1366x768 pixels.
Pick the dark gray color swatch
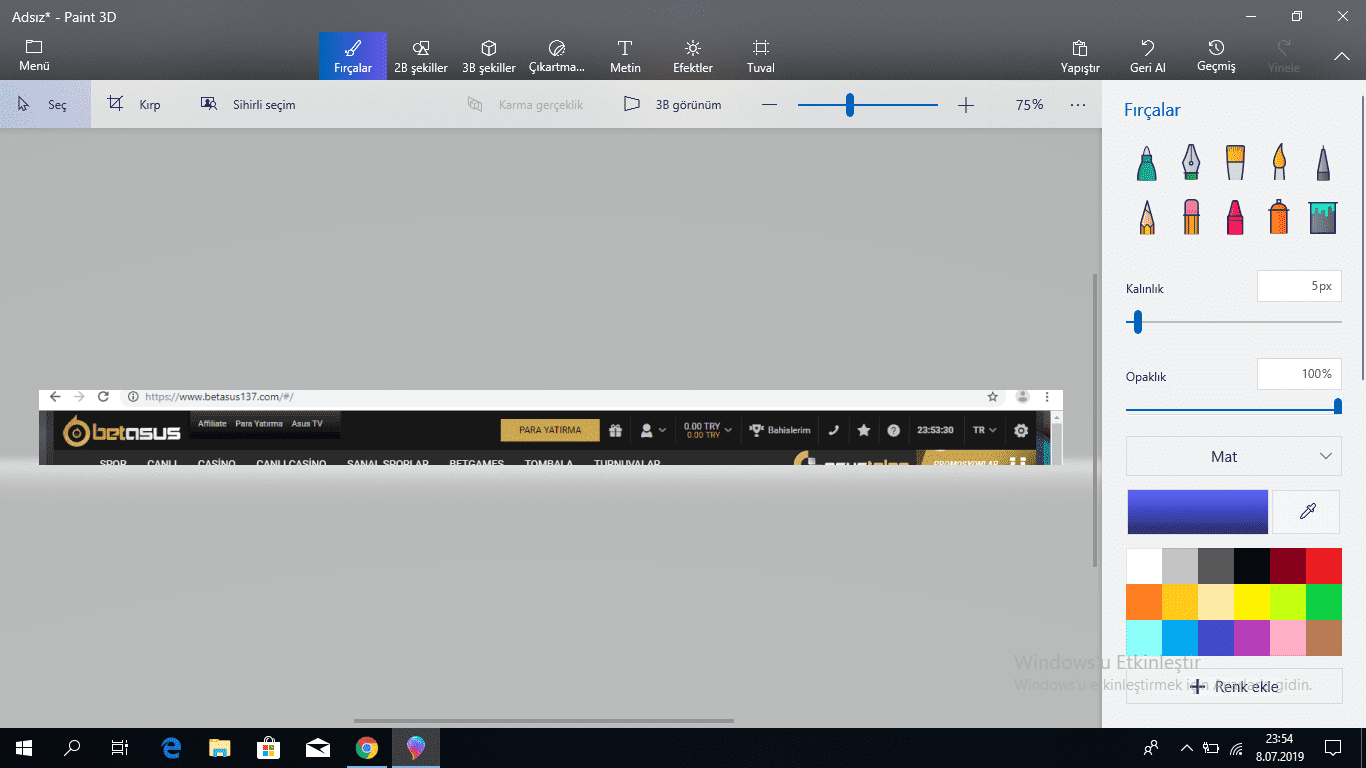[x=1216, y=566]
